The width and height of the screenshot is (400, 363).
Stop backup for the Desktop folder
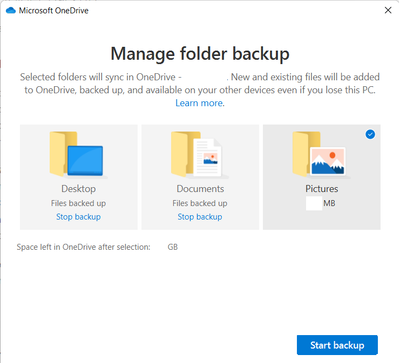pos(78,217)
